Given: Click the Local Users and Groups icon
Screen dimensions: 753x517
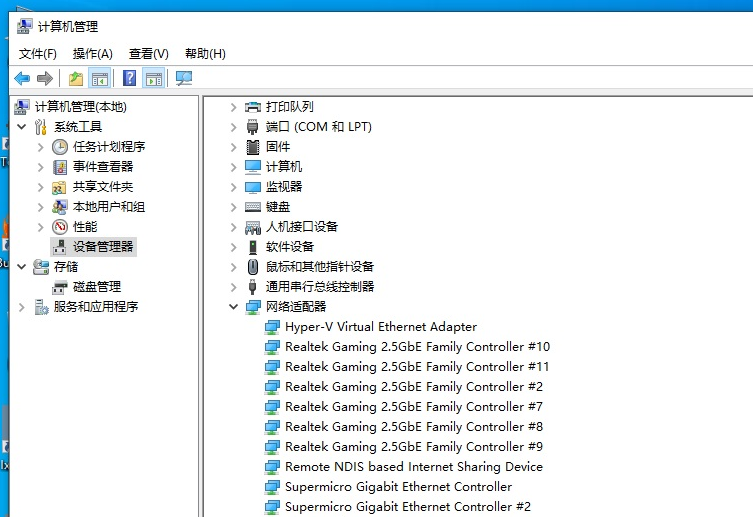Looking at the screenshot, I should click(x=60, y=207).
